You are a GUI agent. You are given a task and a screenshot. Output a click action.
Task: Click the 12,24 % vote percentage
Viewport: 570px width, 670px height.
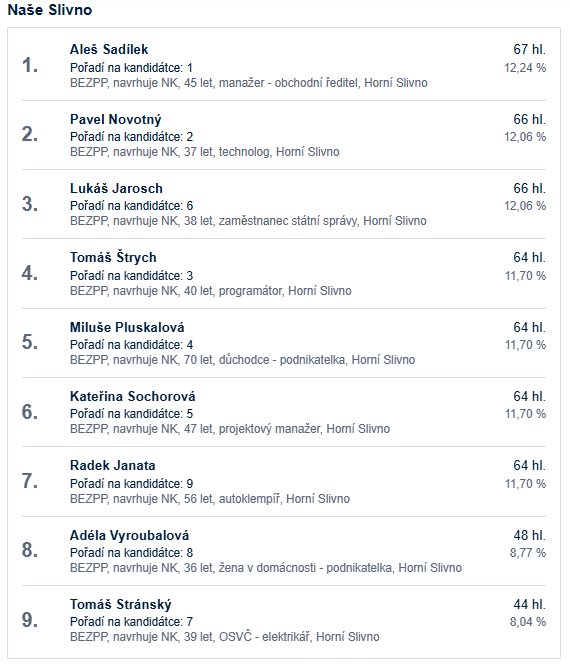click(x=525, y=68)
